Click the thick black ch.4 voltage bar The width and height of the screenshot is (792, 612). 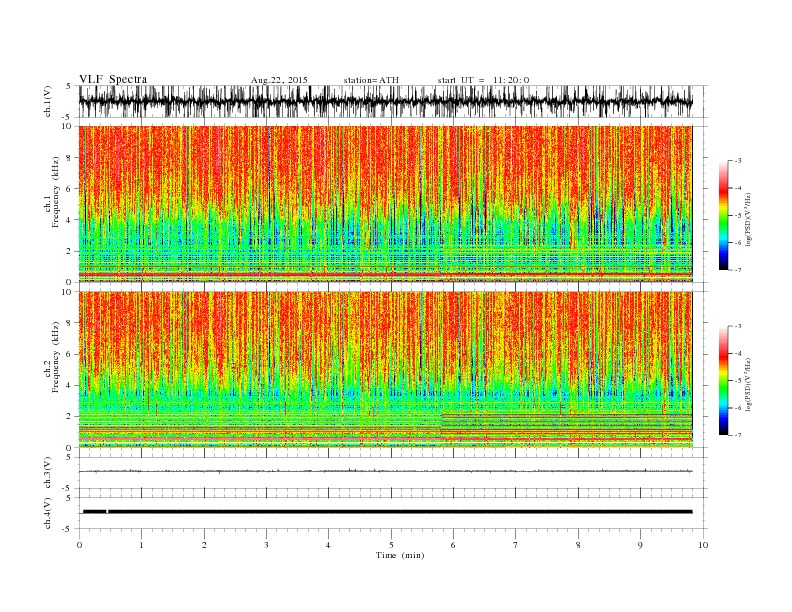pos(387,512)
